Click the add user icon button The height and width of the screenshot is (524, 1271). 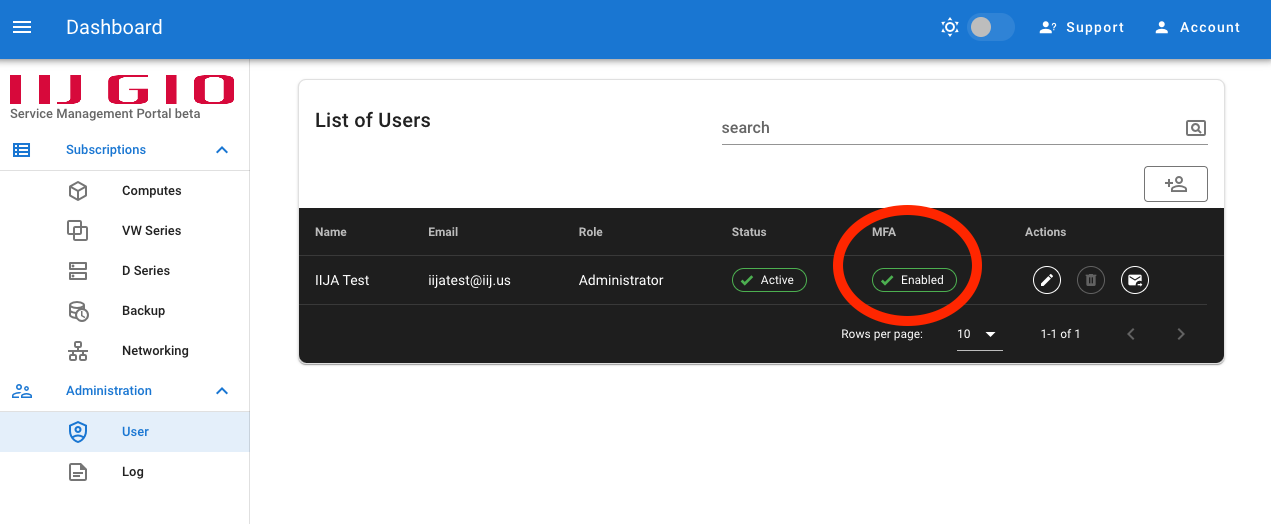(x=1176, y=184)
